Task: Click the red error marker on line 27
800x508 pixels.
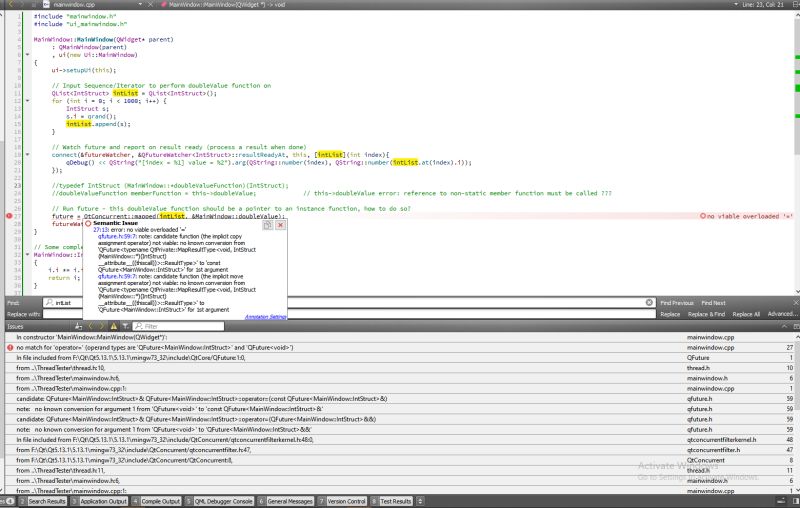Action: pyautogui.click(x=9, y=216)
